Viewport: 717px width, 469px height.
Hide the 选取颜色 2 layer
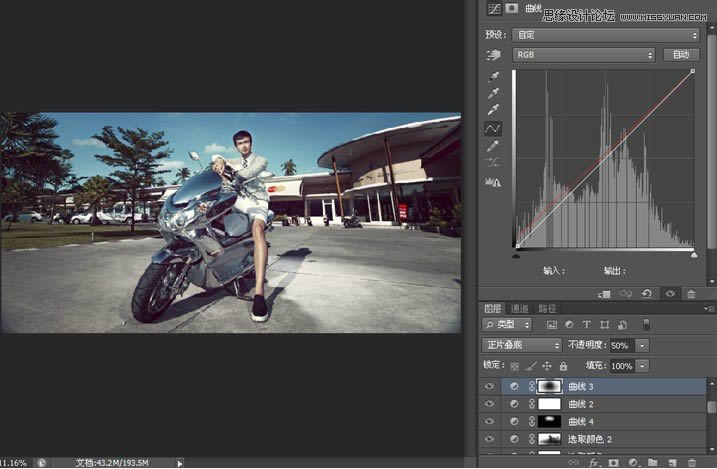(489, 439)
